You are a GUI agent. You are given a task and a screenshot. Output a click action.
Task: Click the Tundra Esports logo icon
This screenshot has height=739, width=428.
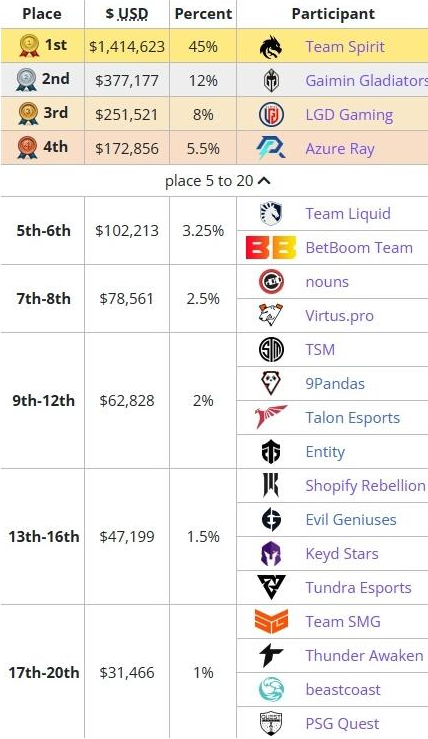click(x=271, y=587)
